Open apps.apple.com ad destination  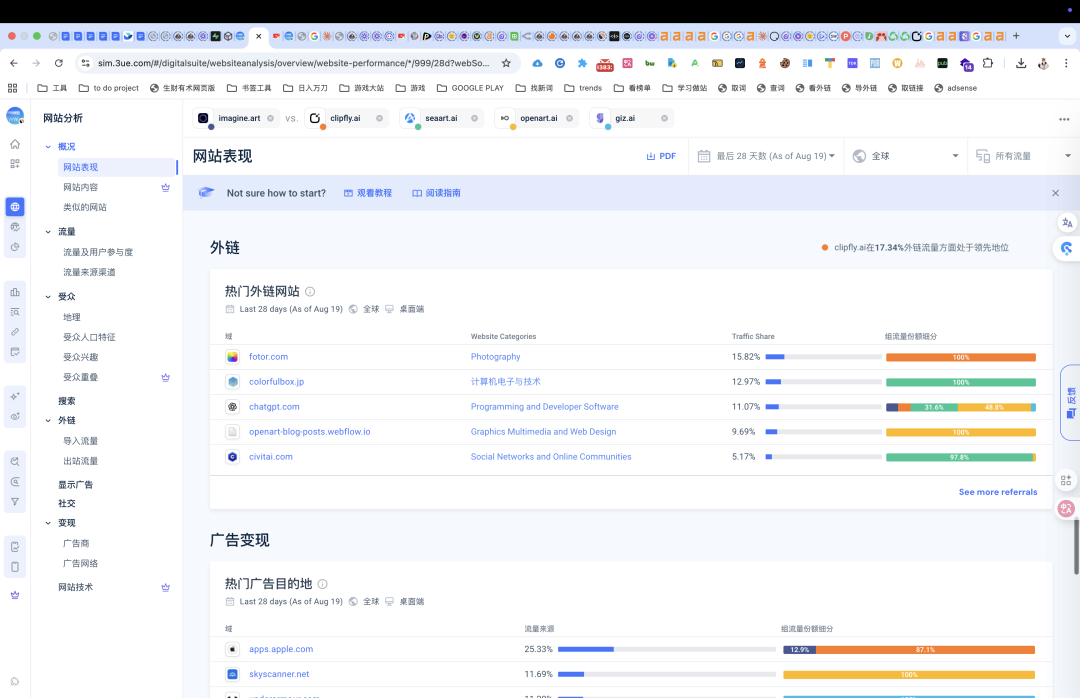[281, 649]
